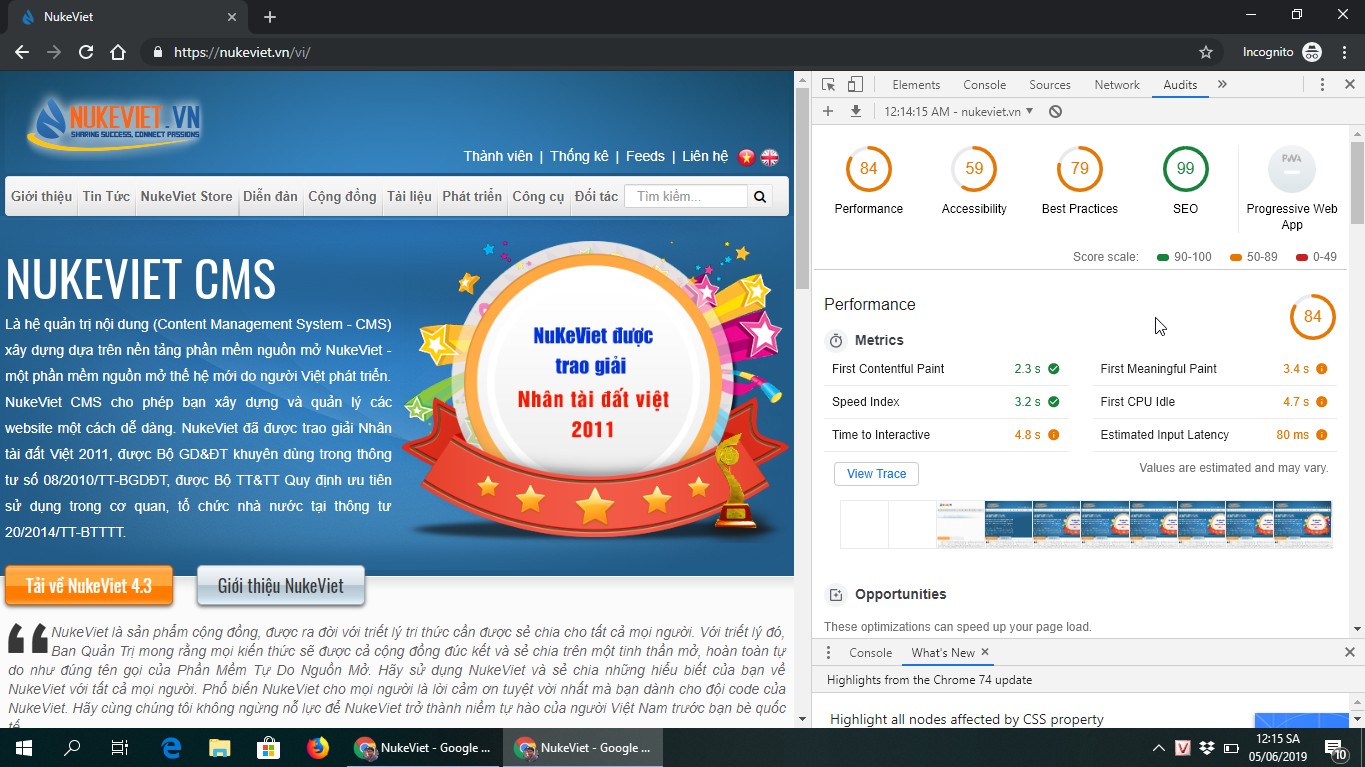Switch to the drawer Console tab

click(870, 653)
